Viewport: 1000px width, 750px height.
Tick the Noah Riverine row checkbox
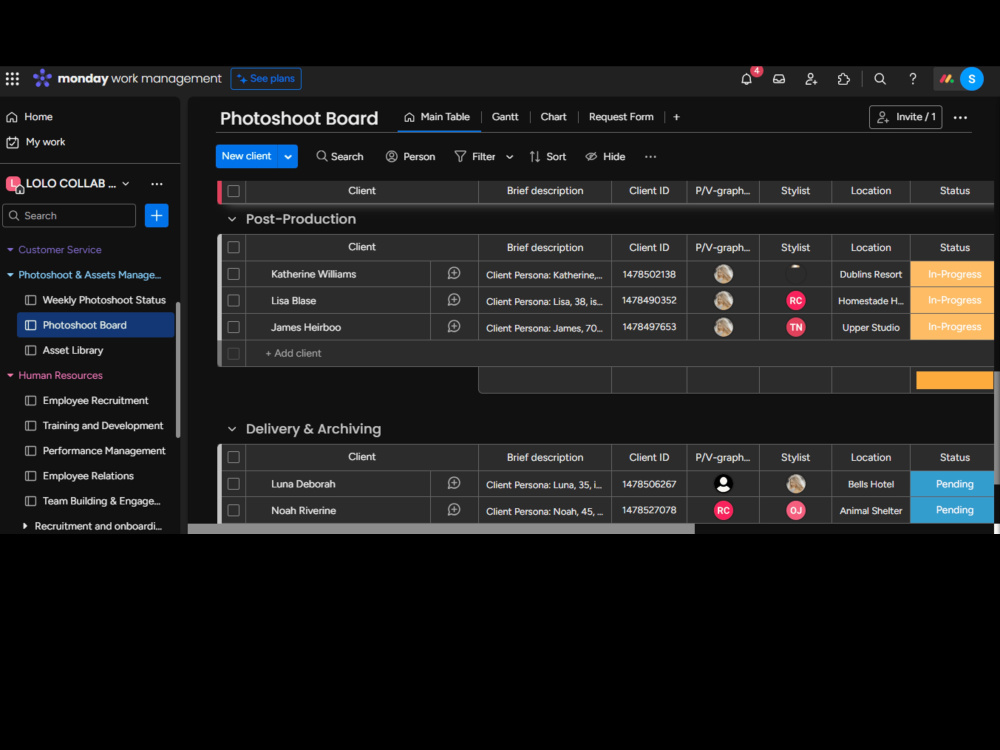pyautogui.click(x=233, y=510)
